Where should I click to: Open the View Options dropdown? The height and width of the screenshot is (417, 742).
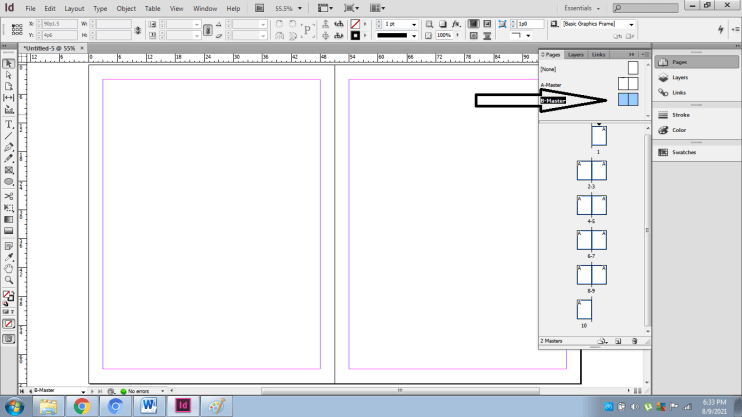point(325,8)
